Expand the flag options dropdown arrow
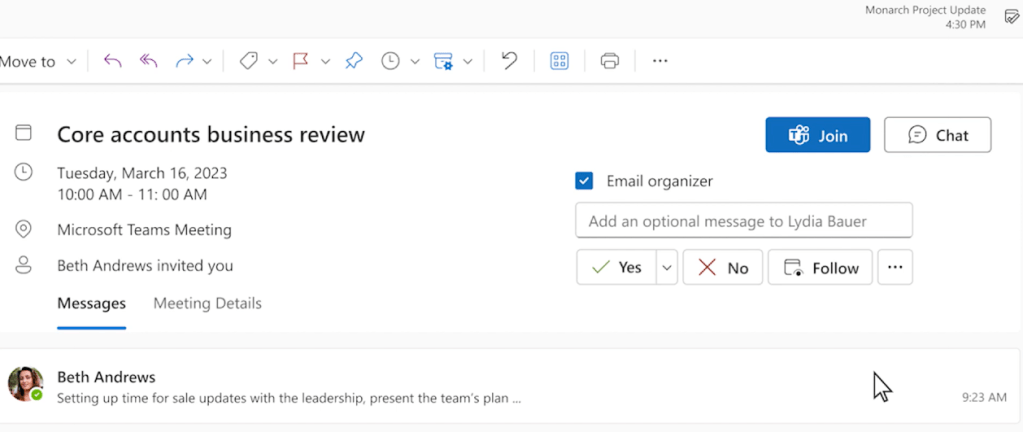The height and width of the screenshot is (432, 1023). [x=325, y=62]
